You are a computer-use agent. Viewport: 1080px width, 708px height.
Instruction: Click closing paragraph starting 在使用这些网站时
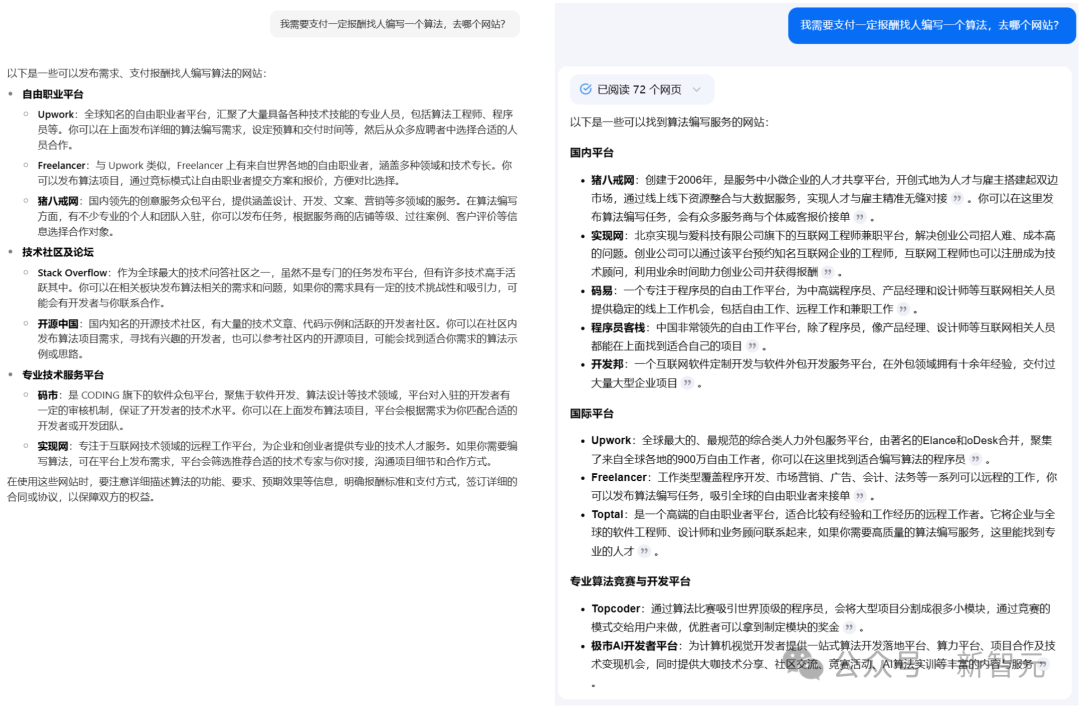262,490
